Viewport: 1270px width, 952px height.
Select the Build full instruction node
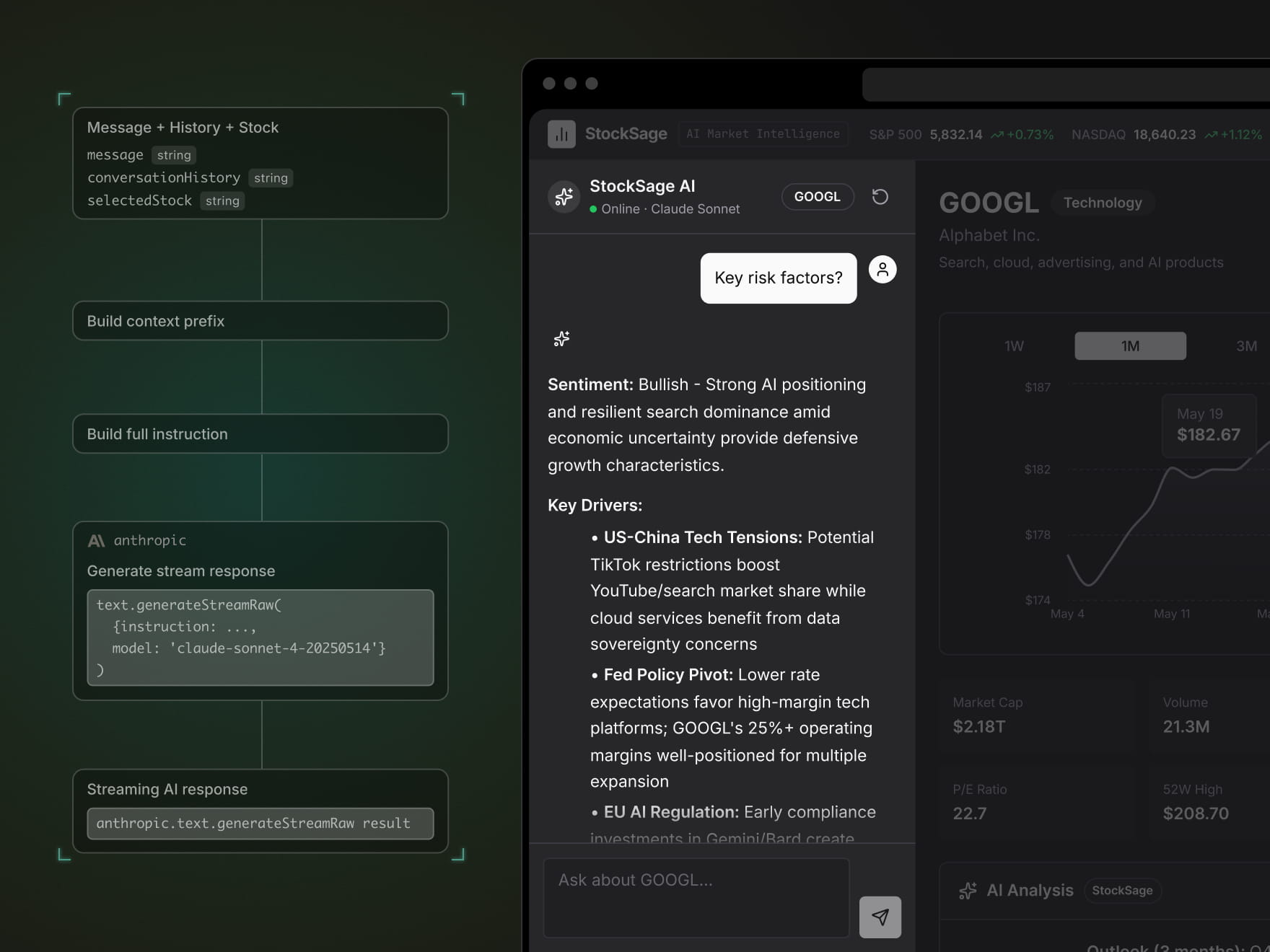(x=260, y=433)
